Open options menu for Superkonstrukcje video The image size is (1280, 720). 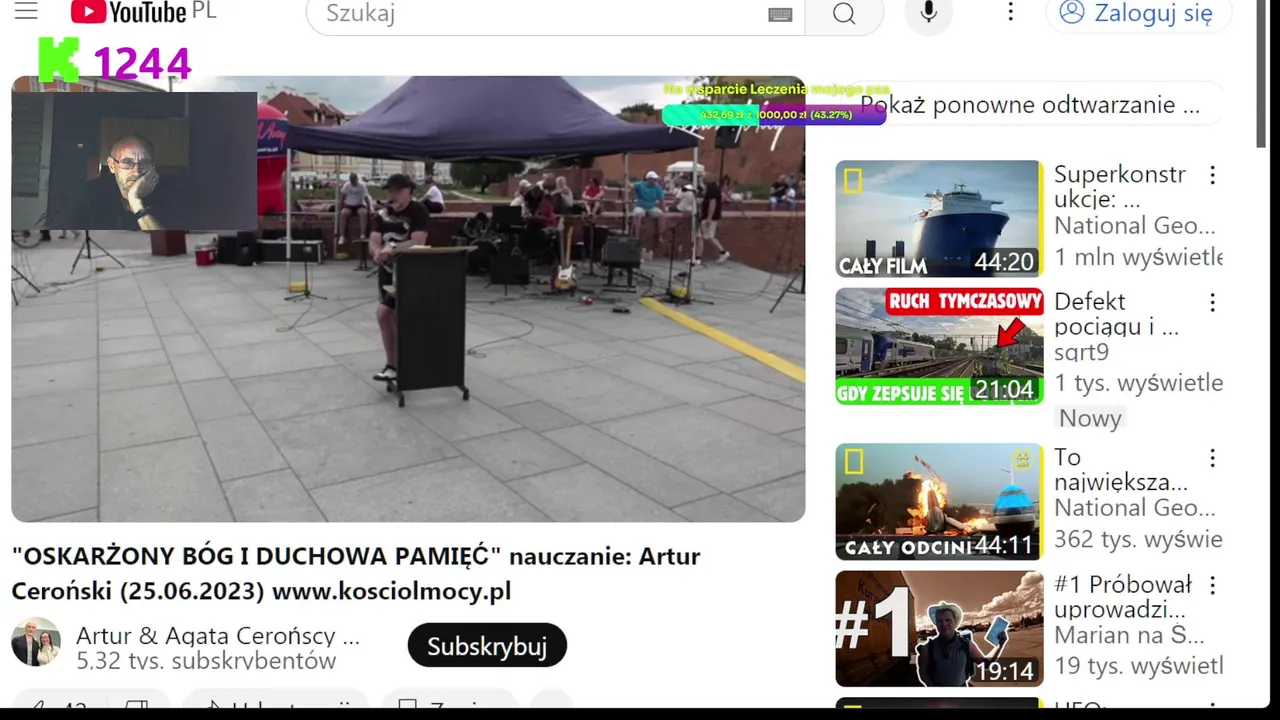click(x=1212, y=176)
